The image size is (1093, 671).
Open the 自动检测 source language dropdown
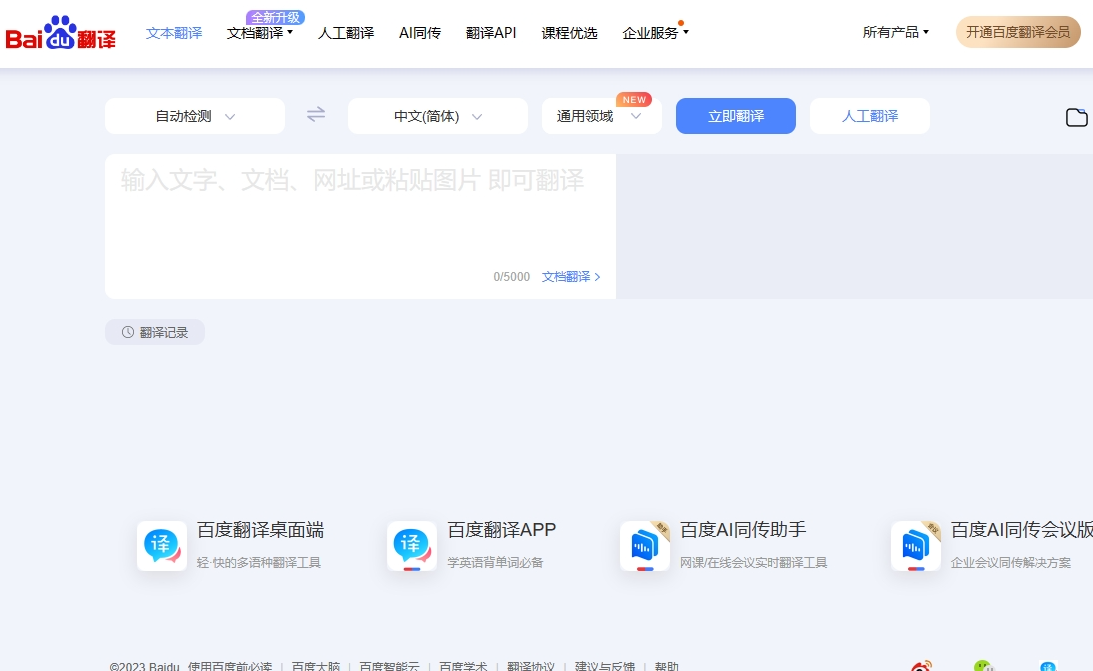[195, 116]
